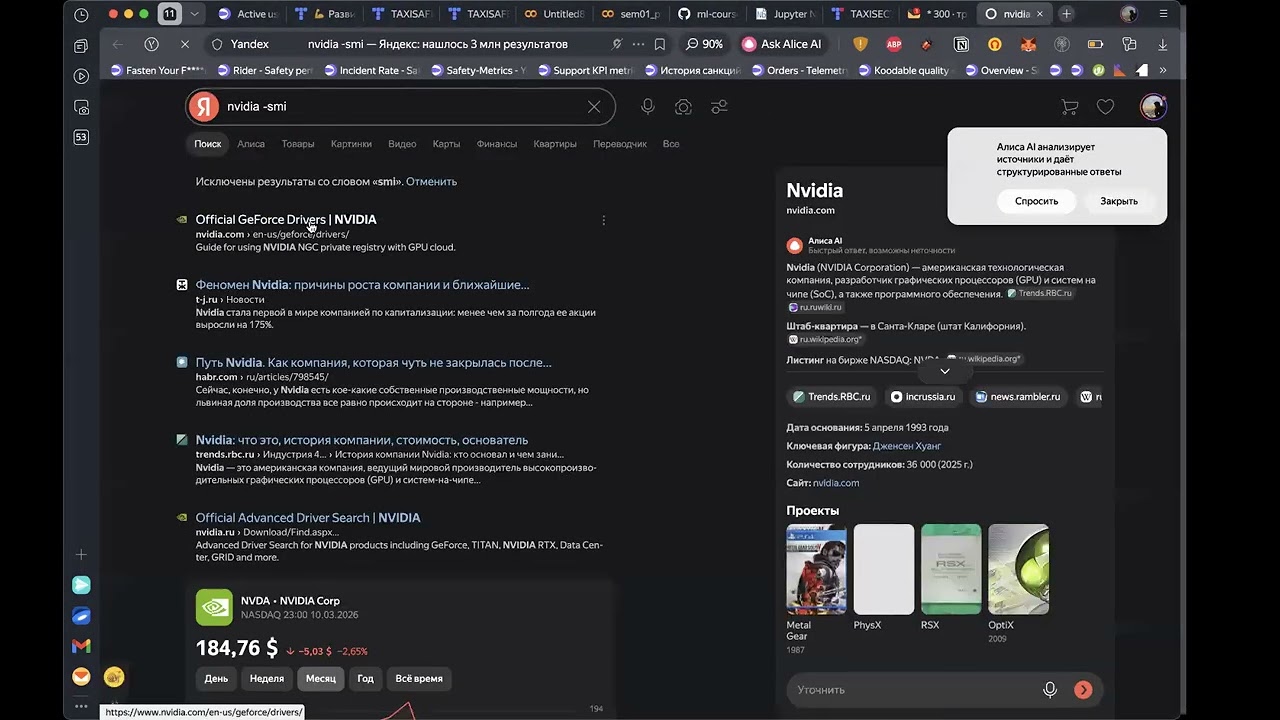Screen dimensions: 1280x720
Task: Click the Notion extension icon
Action: pyautogui.click(x=961, y=44)
